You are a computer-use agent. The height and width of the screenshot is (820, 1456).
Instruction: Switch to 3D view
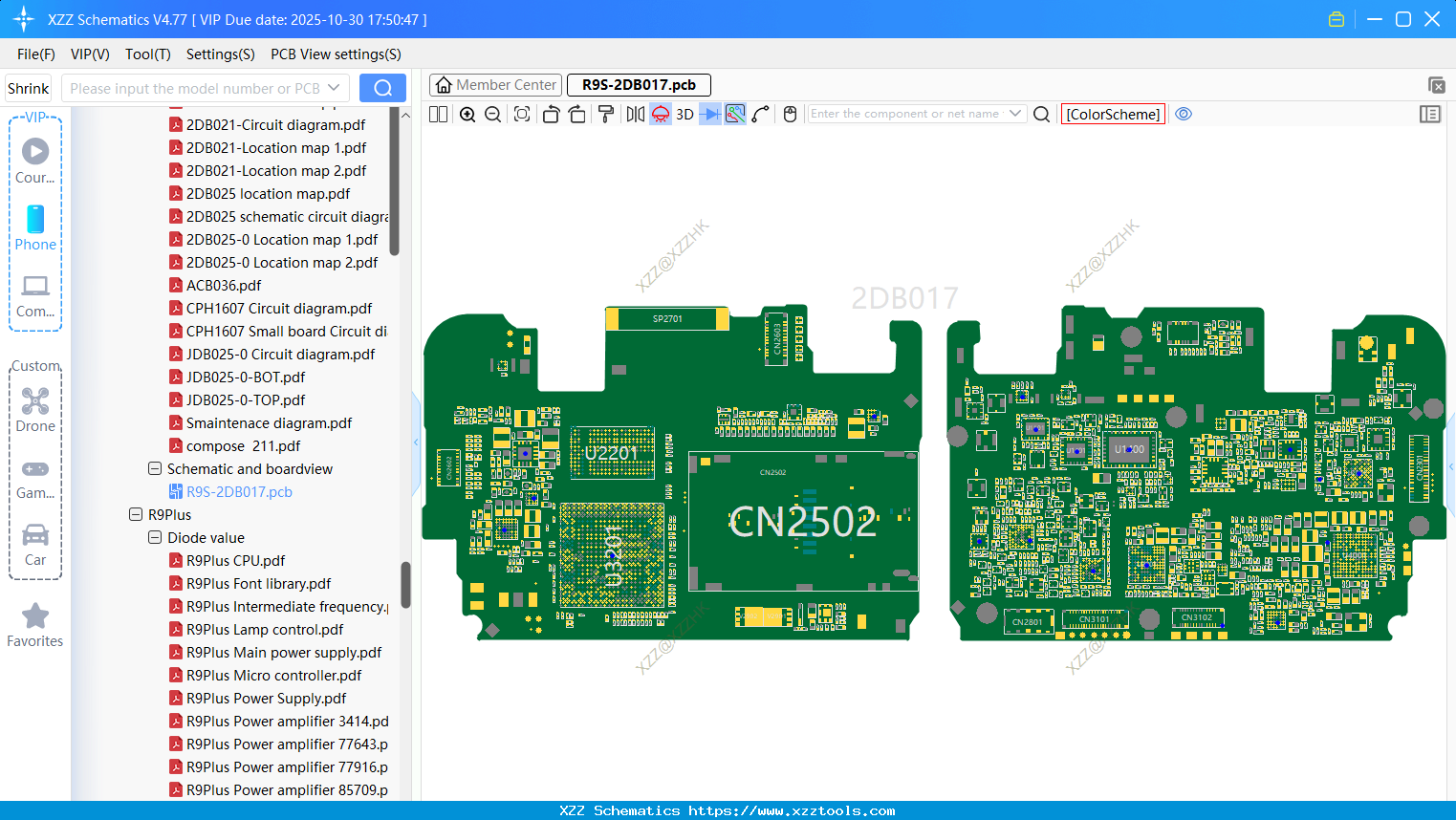[685, 115]
